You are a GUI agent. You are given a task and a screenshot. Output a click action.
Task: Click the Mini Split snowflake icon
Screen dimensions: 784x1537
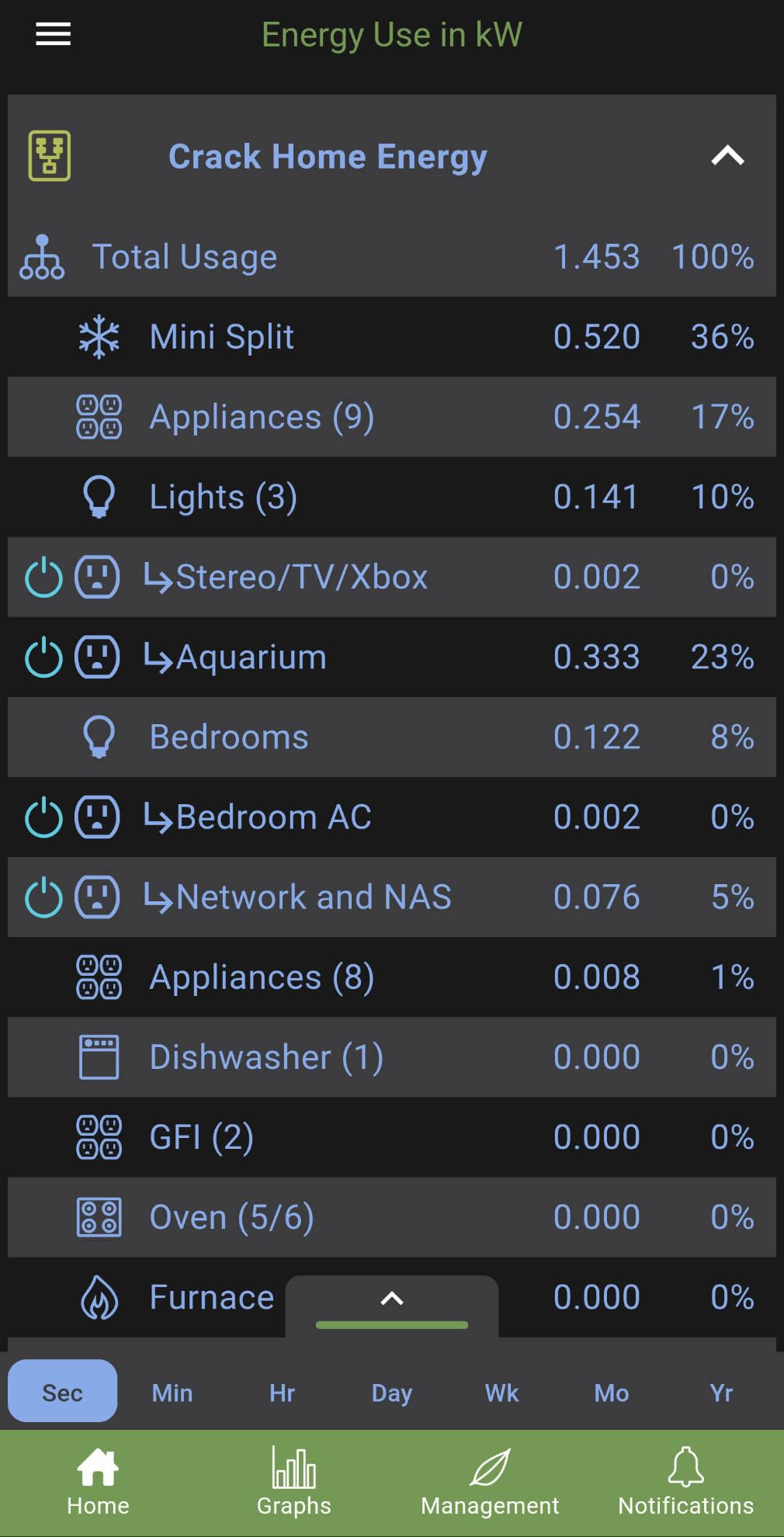[x=99, y=337]
